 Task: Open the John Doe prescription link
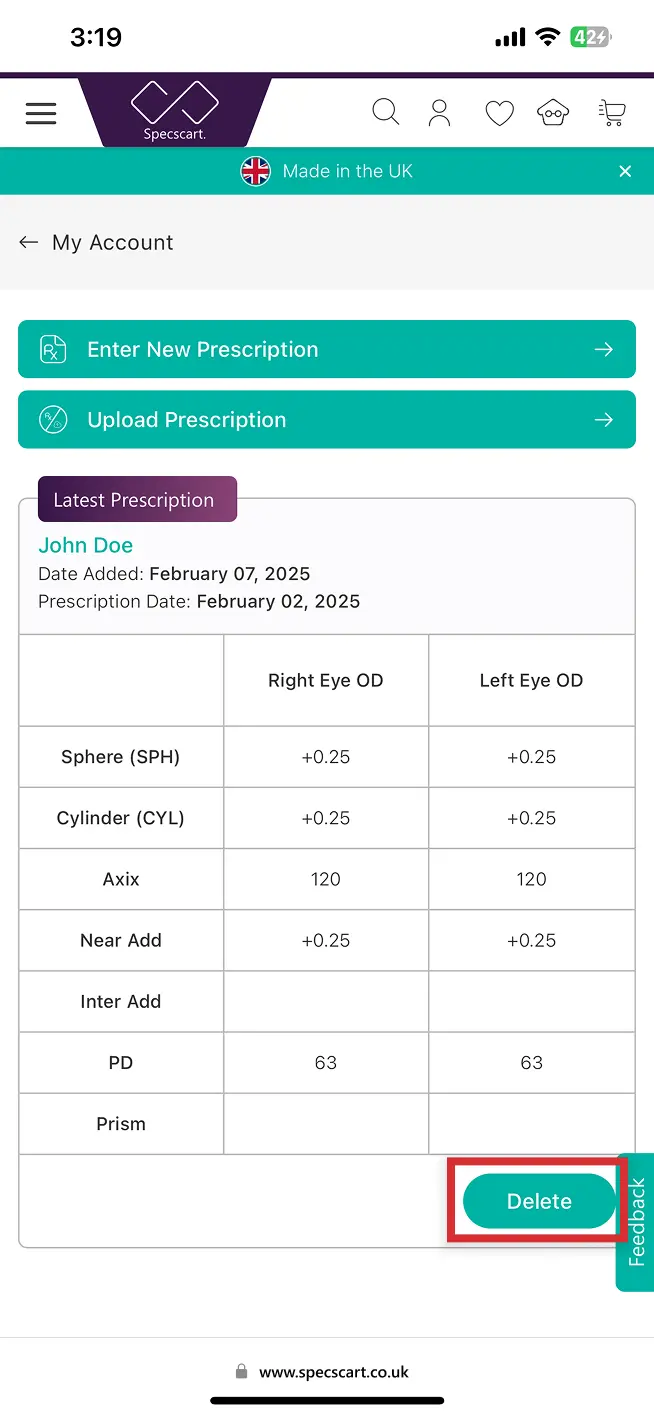point(85,545)
